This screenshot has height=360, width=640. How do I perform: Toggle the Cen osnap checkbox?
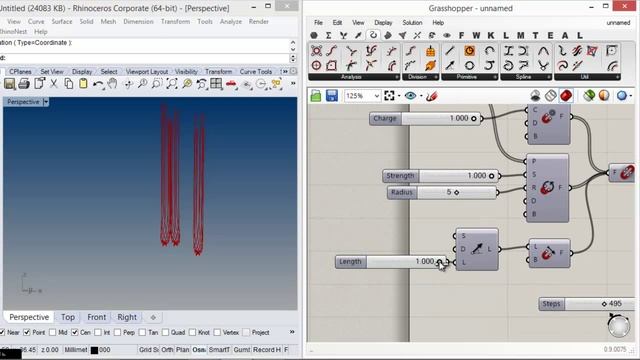75,332
